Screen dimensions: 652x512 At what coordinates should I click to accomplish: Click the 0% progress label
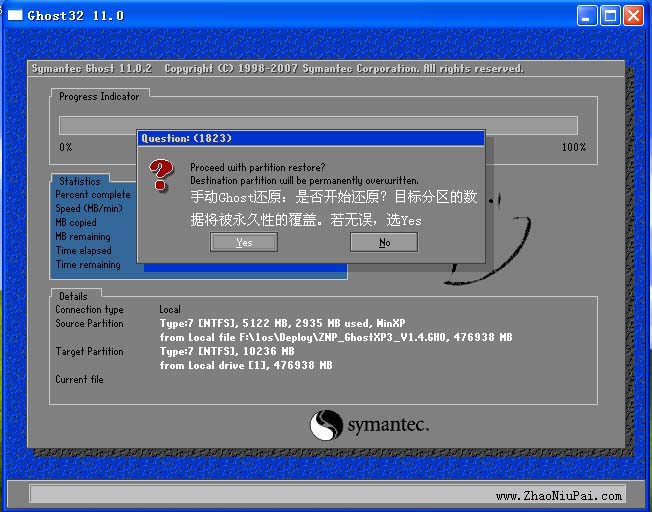coord(66,147)
